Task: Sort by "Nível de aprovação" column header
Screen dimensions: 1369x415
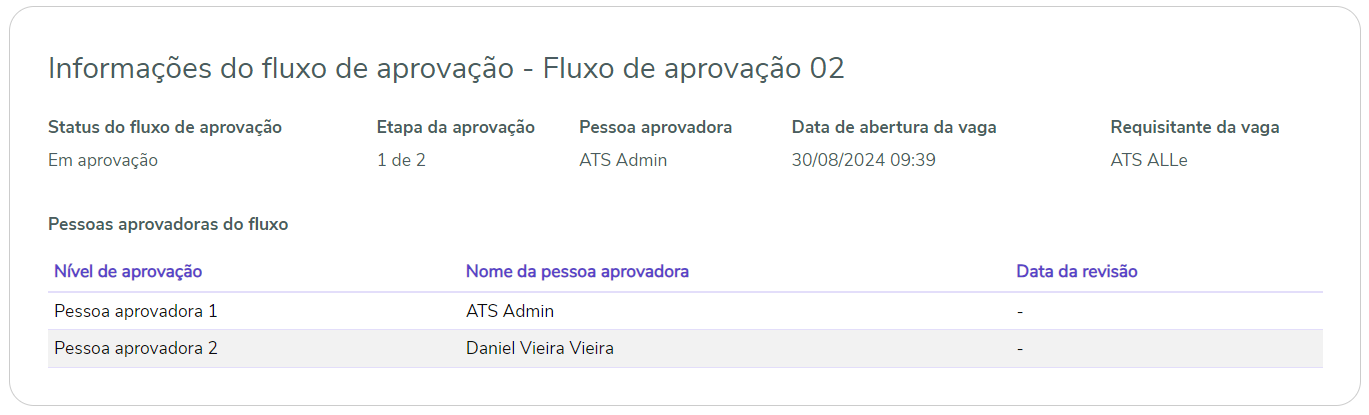Action: point(129,271)
